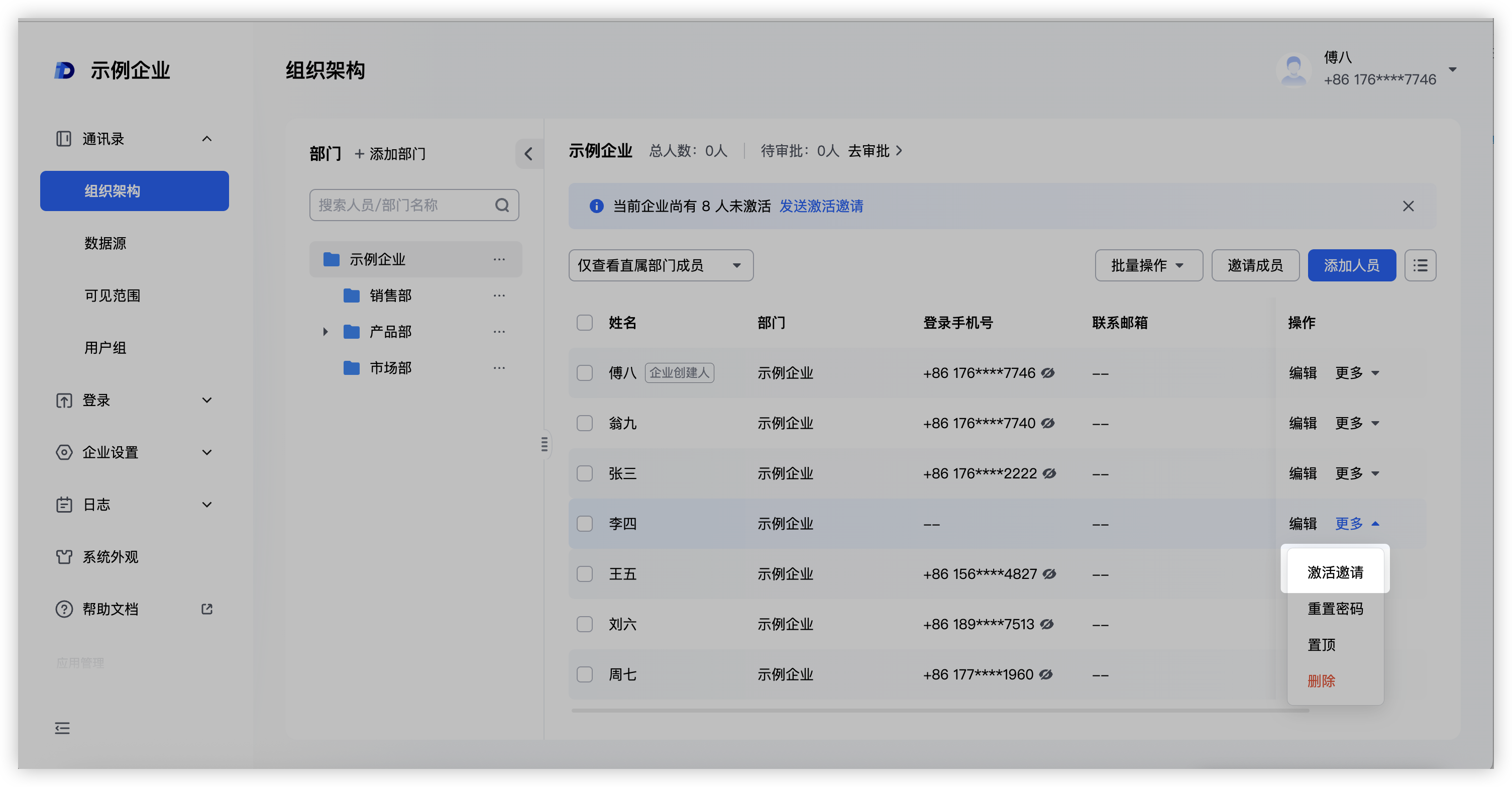
Task: Click the 系统外观 shirt icon
Action: click(64, 557)
